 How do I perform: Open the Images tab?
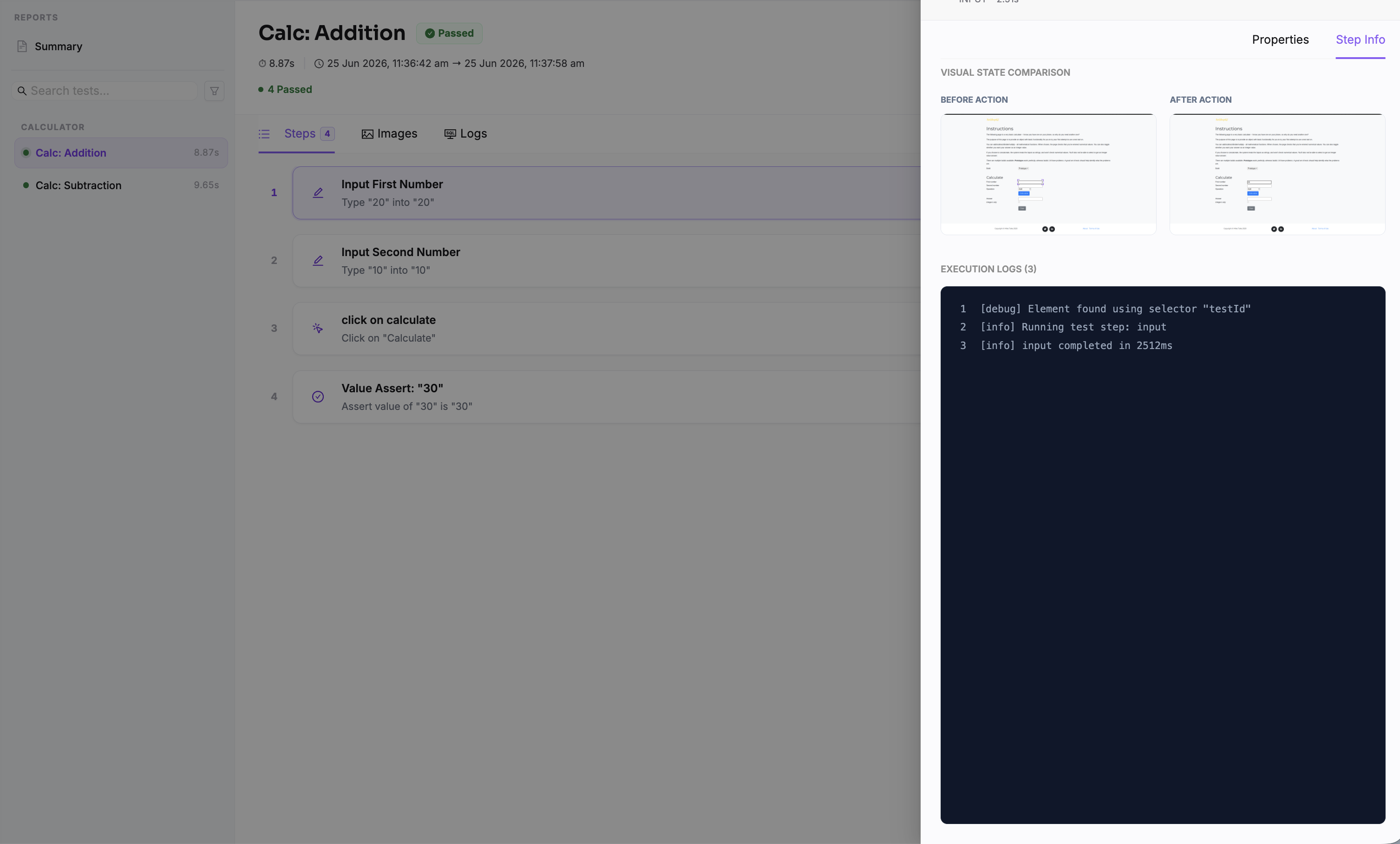click(x=390, y=133)
